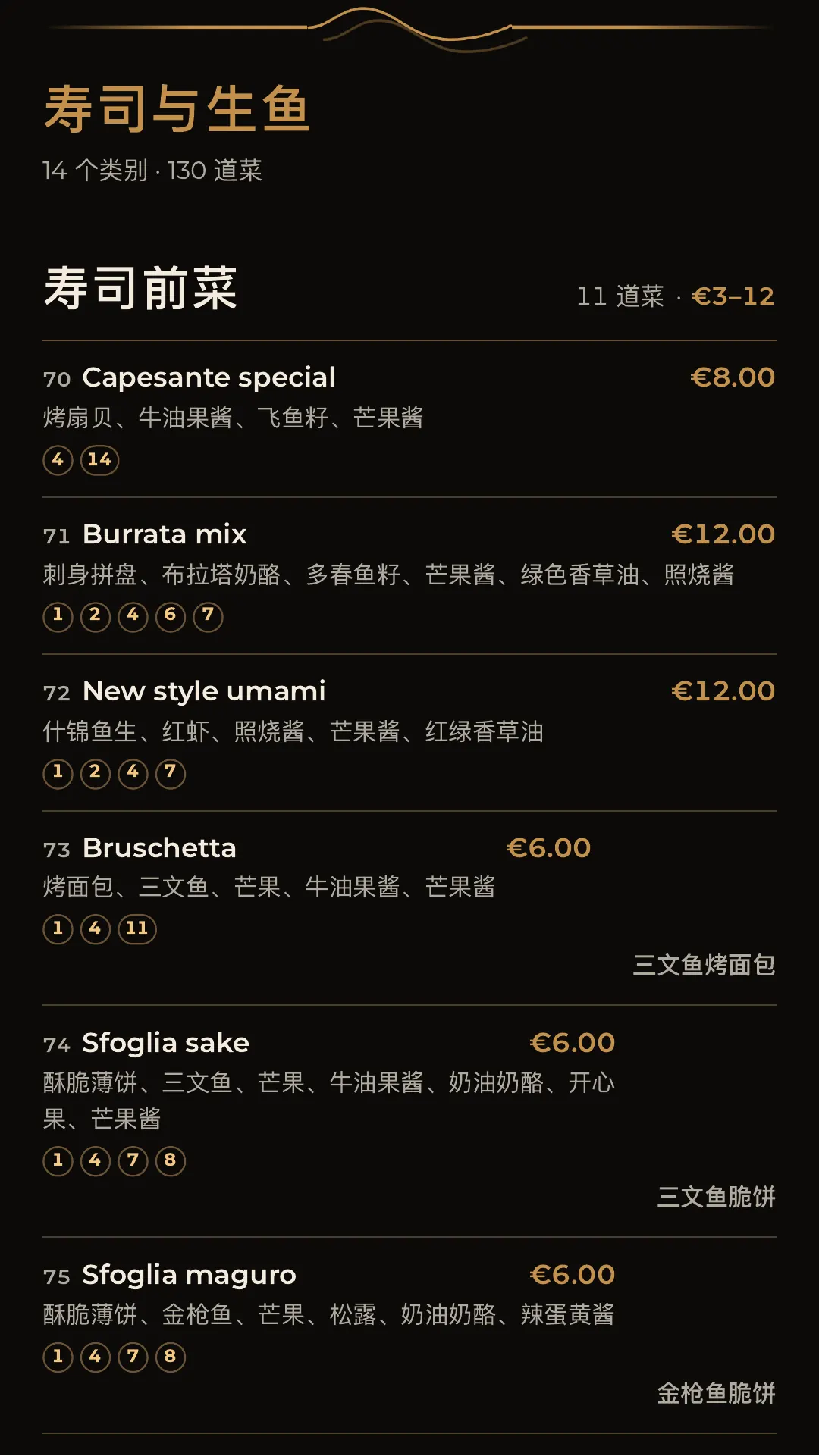
Task: Select the New style umami item
Action: [409, 733]
